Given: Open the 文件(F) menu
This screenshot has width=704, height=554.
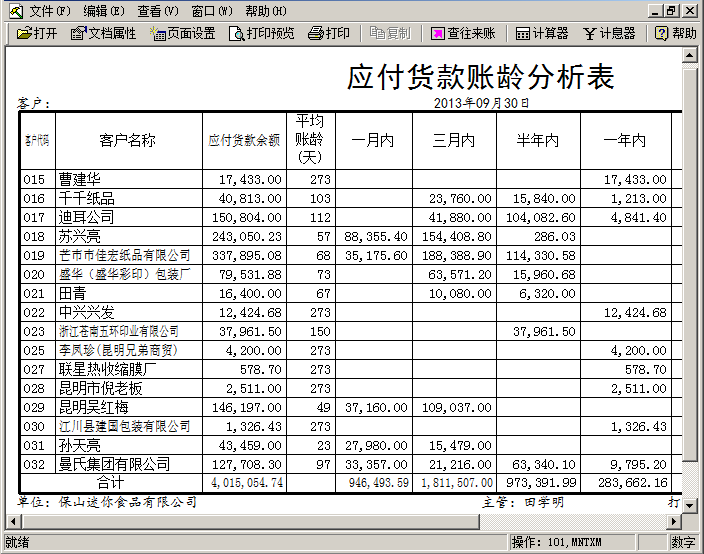Looking at the screenshot, I should click(50, 11).
